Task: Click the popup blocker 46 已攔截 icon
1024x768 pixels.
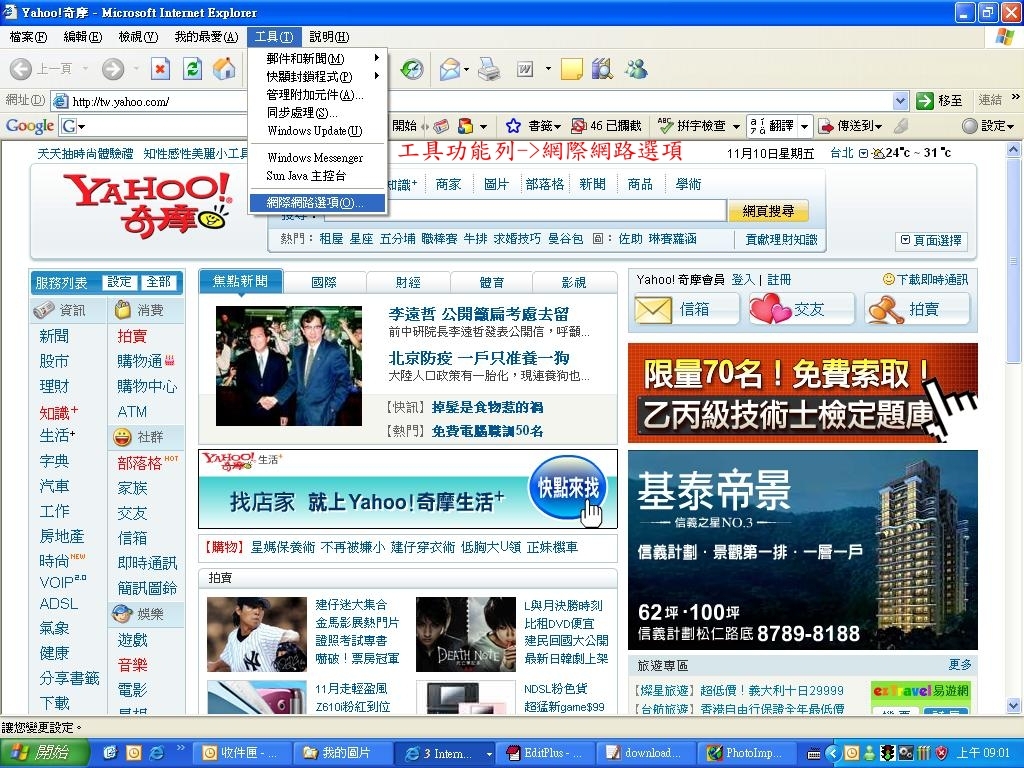Action: [x=579, y=125]
